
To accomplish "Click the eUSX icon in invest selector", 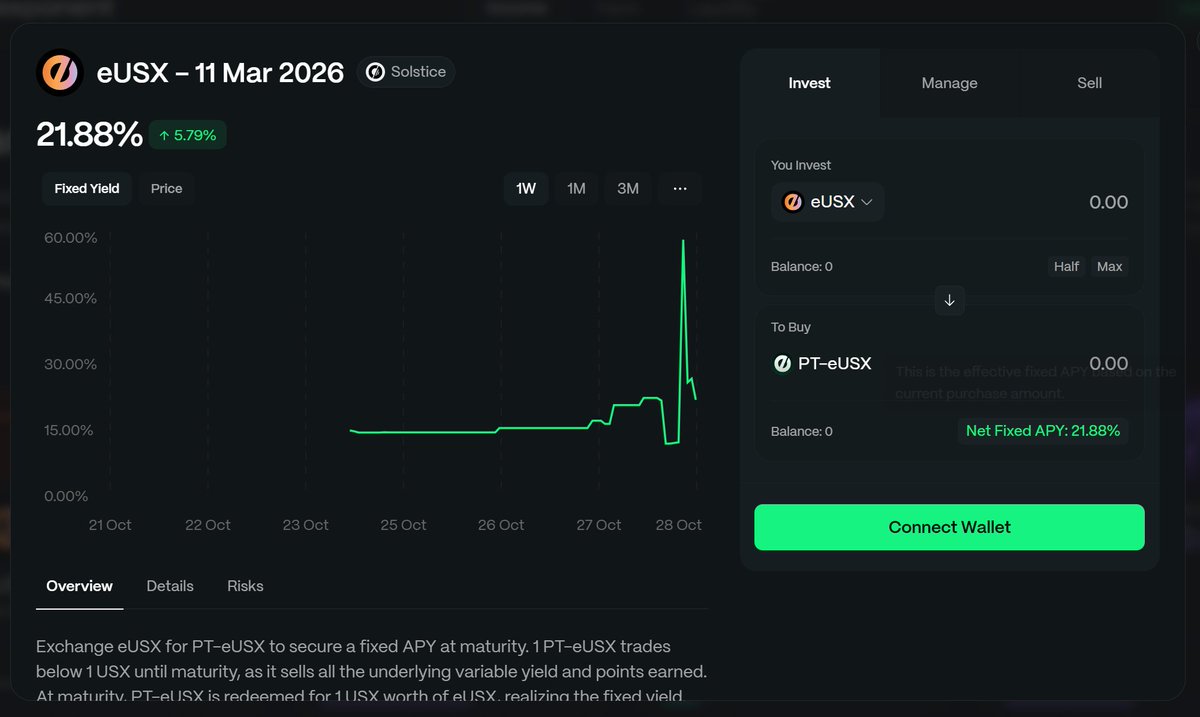I will (x=793, y=202).
